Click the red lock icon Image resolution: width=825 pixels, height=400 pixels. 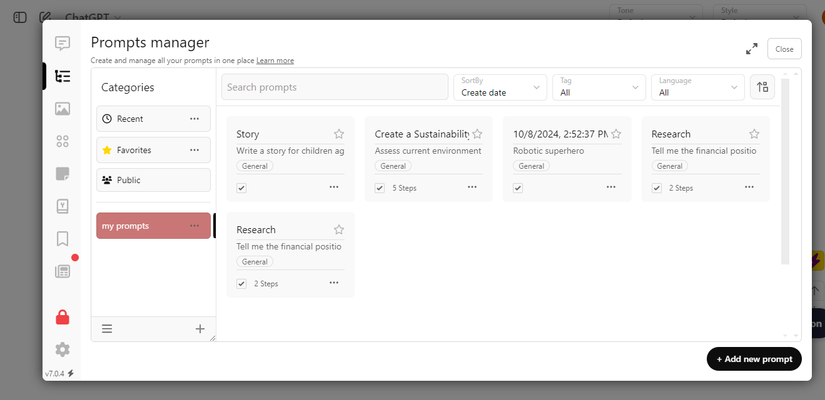point(63,317)
